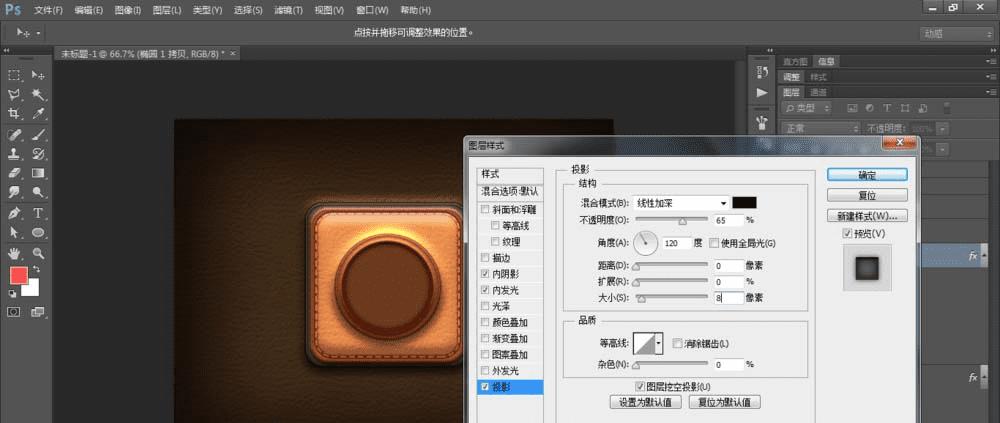Select the Gradient tool

tap(38, 173)
